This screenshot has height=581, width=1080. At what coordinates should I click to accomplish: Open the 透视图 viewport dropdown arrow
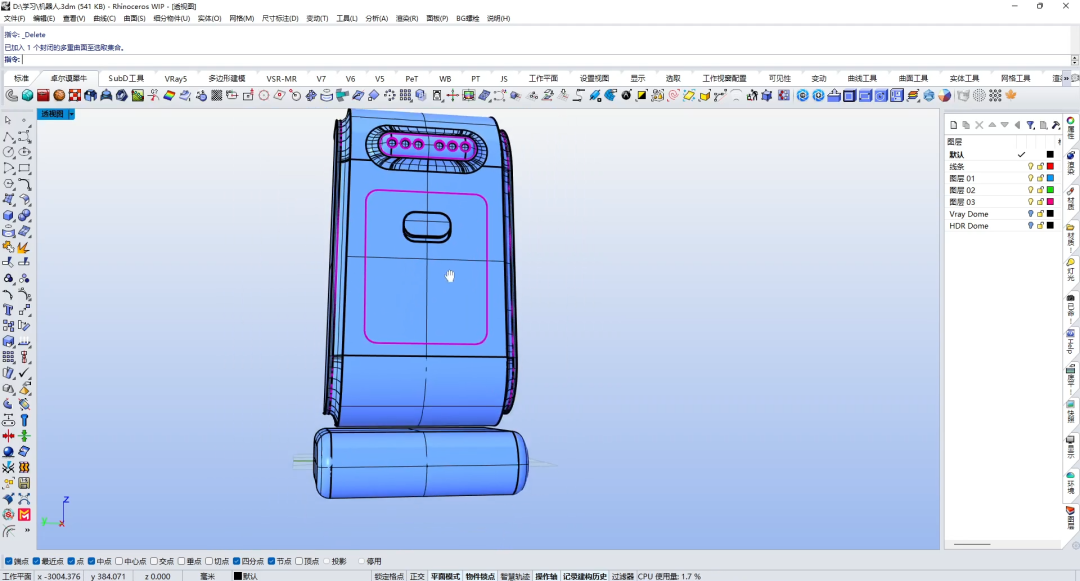(x=71, y=114)
